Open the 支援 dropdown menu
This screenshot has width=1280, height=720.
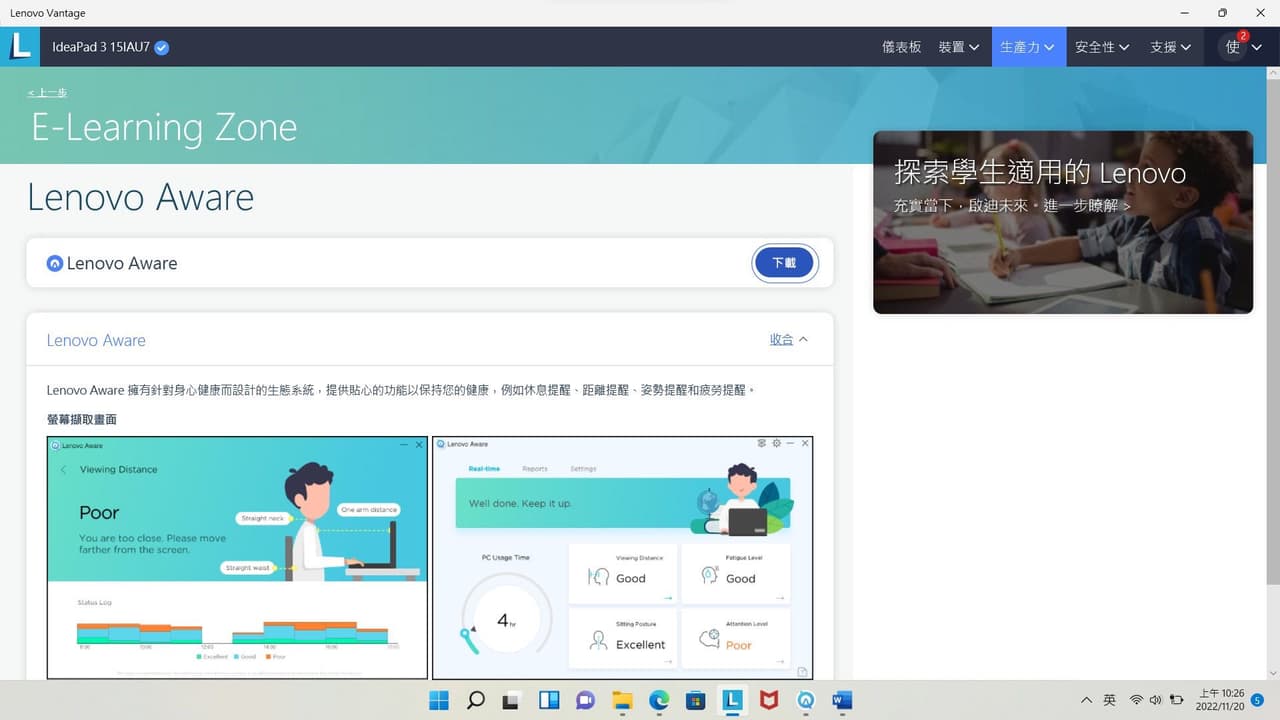pyautogui.click(x=1171, y=47)
